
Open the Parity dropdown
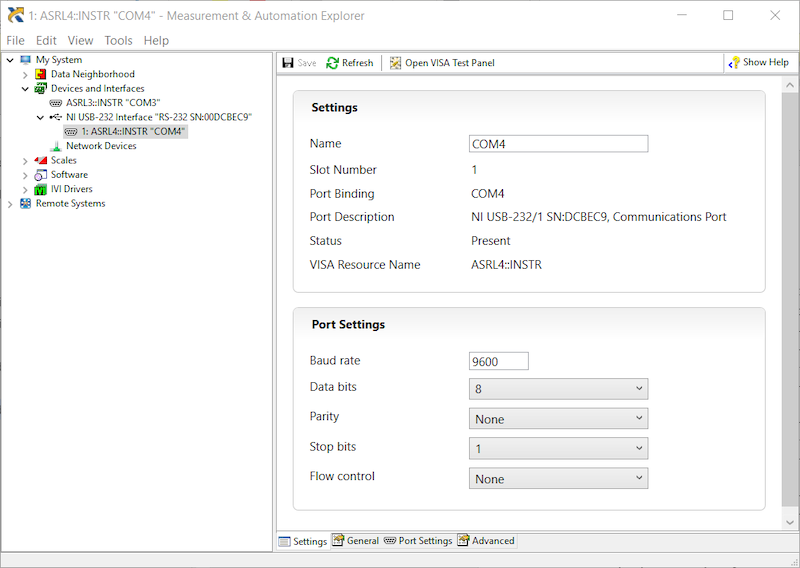pyautogui.click(x=559, y=418)
